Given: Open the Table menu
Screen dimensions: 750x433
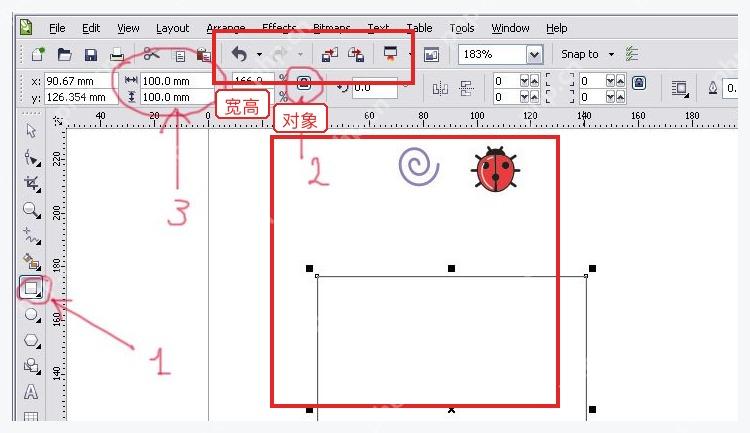Looking at the screenshot, I should click(419, 28).
